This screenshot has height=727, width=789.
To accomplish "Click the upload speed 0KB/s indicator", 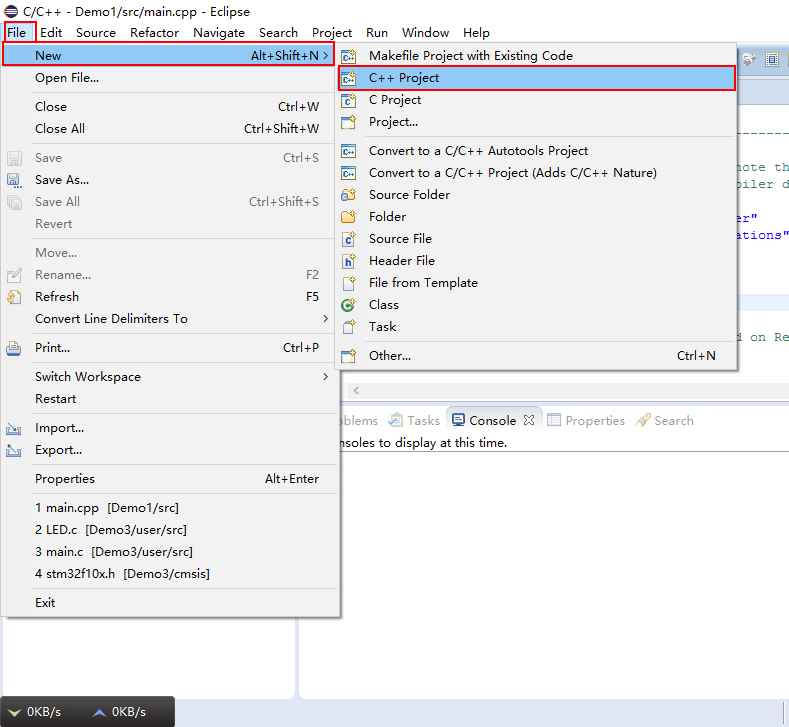I will pyautogui.click(x=120, y=712).
